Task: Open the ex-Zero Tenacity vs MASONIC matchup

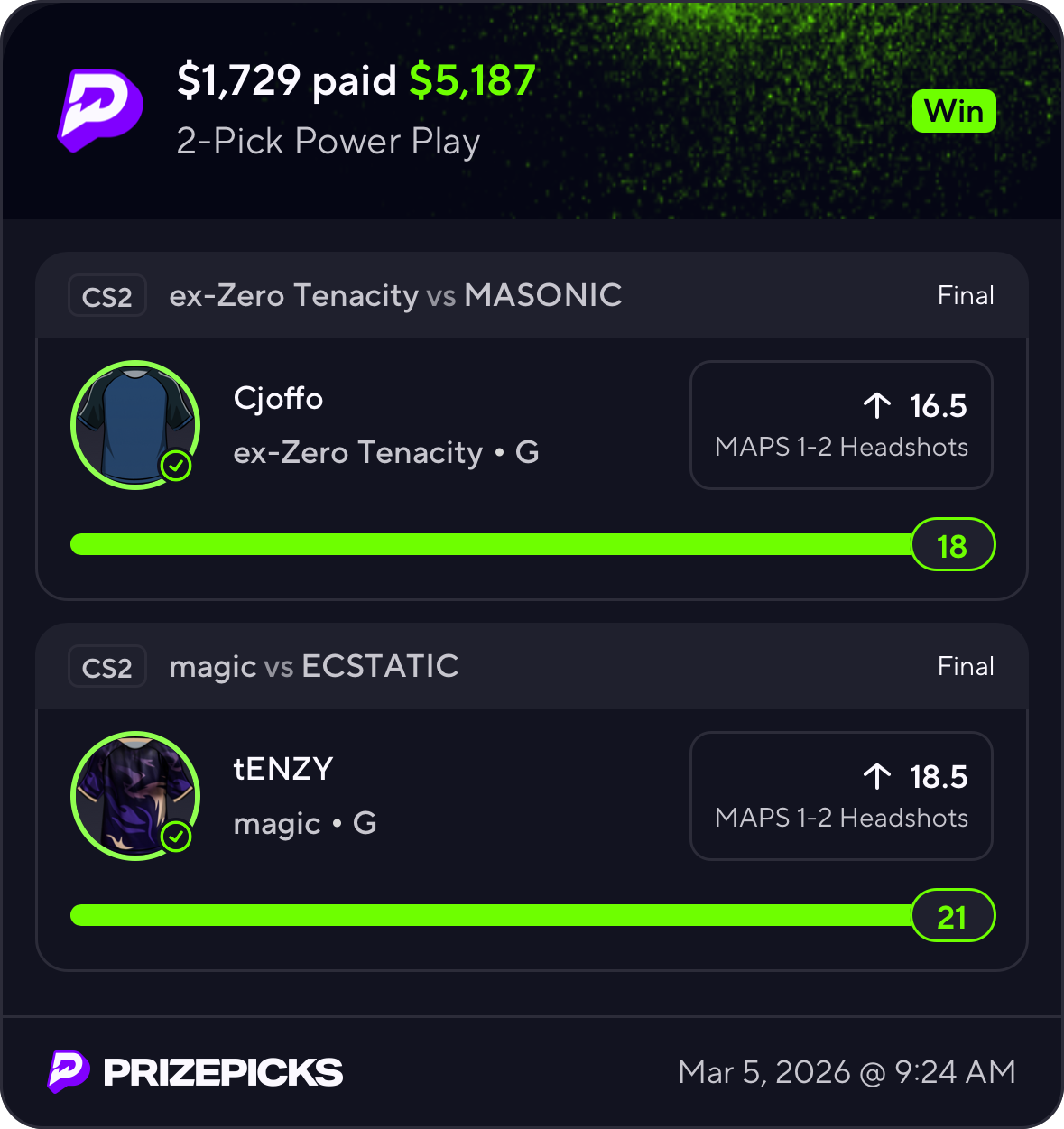Action: point(395,295)
